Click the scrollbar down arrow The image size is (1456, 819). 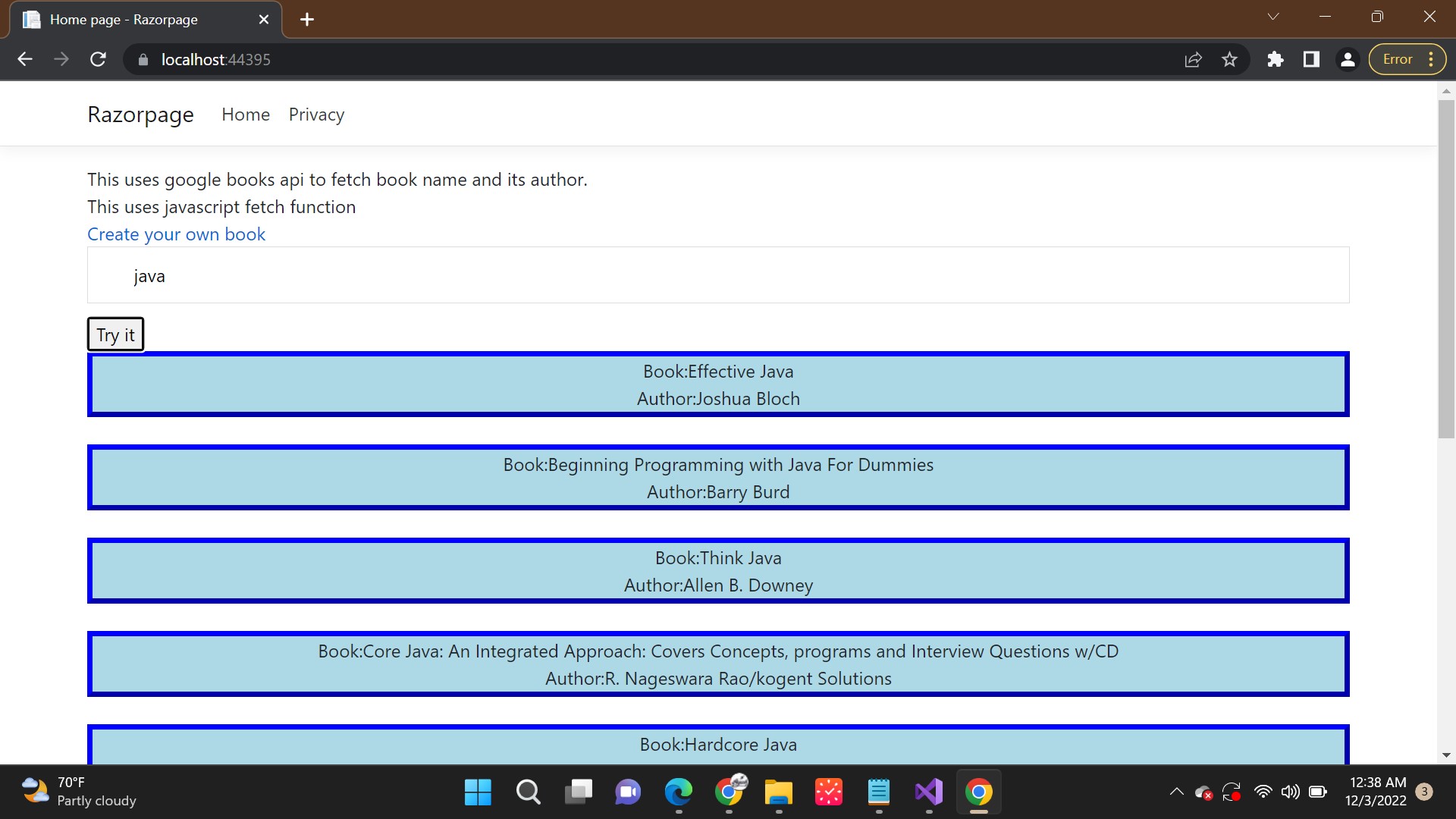coord(1446,755)
